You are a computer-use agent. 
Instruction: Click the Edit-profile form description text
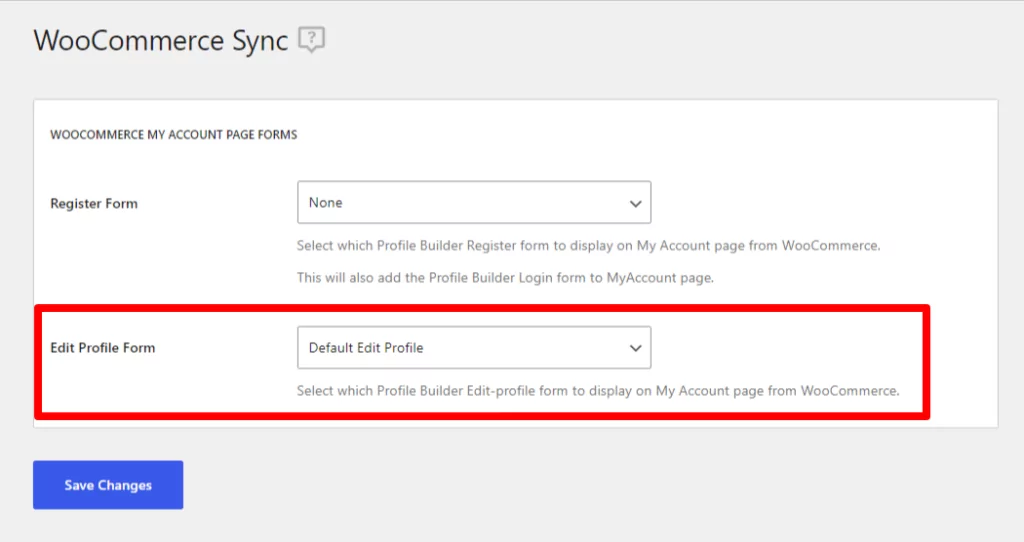pyautogui.click(x=598, y=391)
